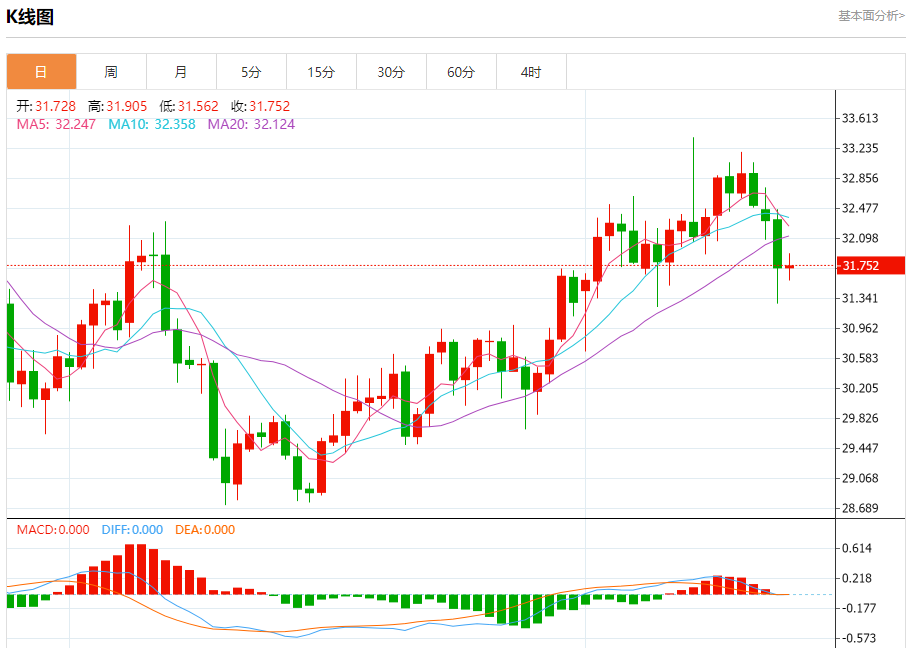Click the 30.583 price axis label
The width and height of the screenshot is (911, 648).
pyautogui.click(x=860, y=358)
